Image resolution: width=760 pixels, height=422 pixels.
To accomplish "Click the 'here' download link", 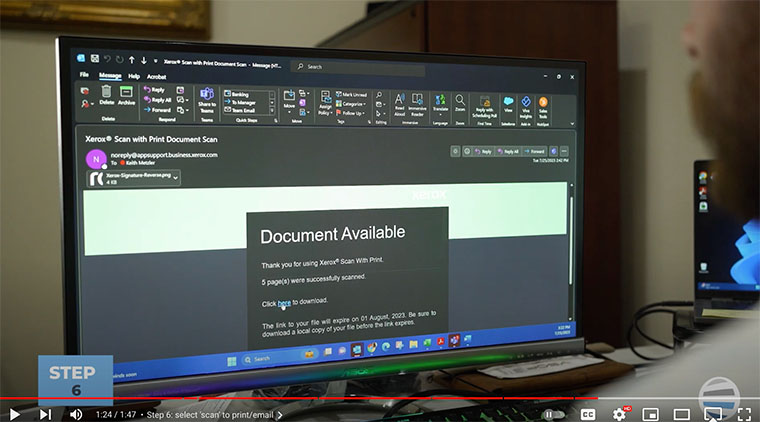I will [284, 303].
